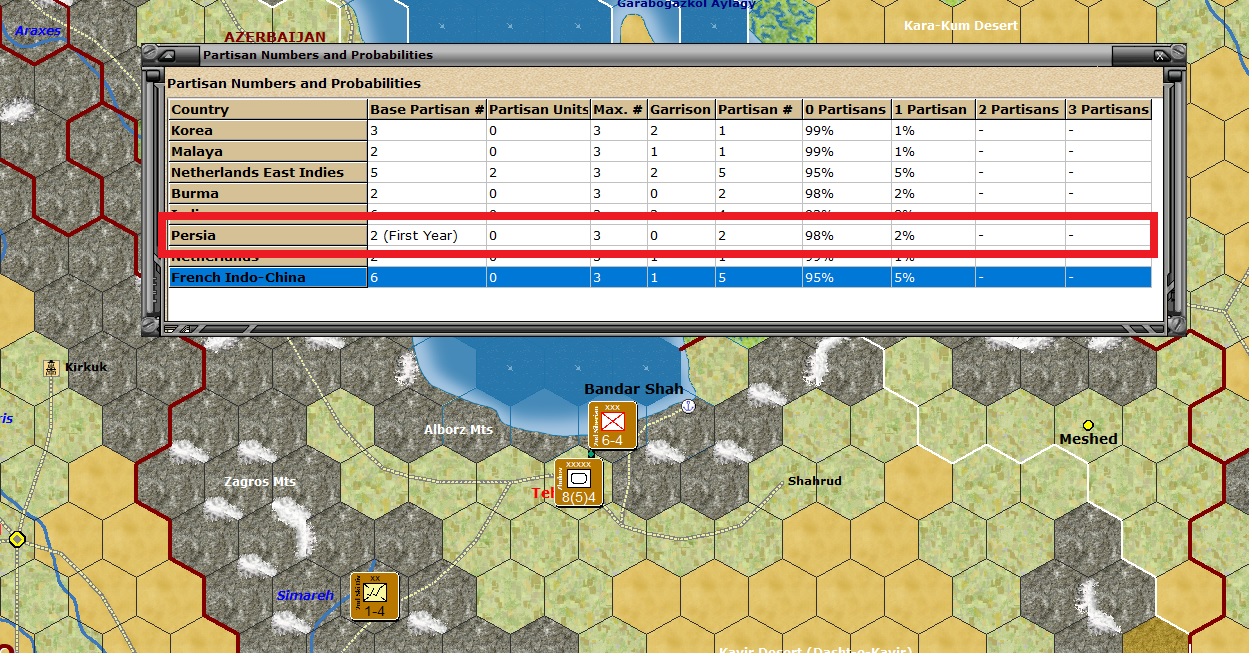Click the Meshed city marker dot

tap(1088, 425)
